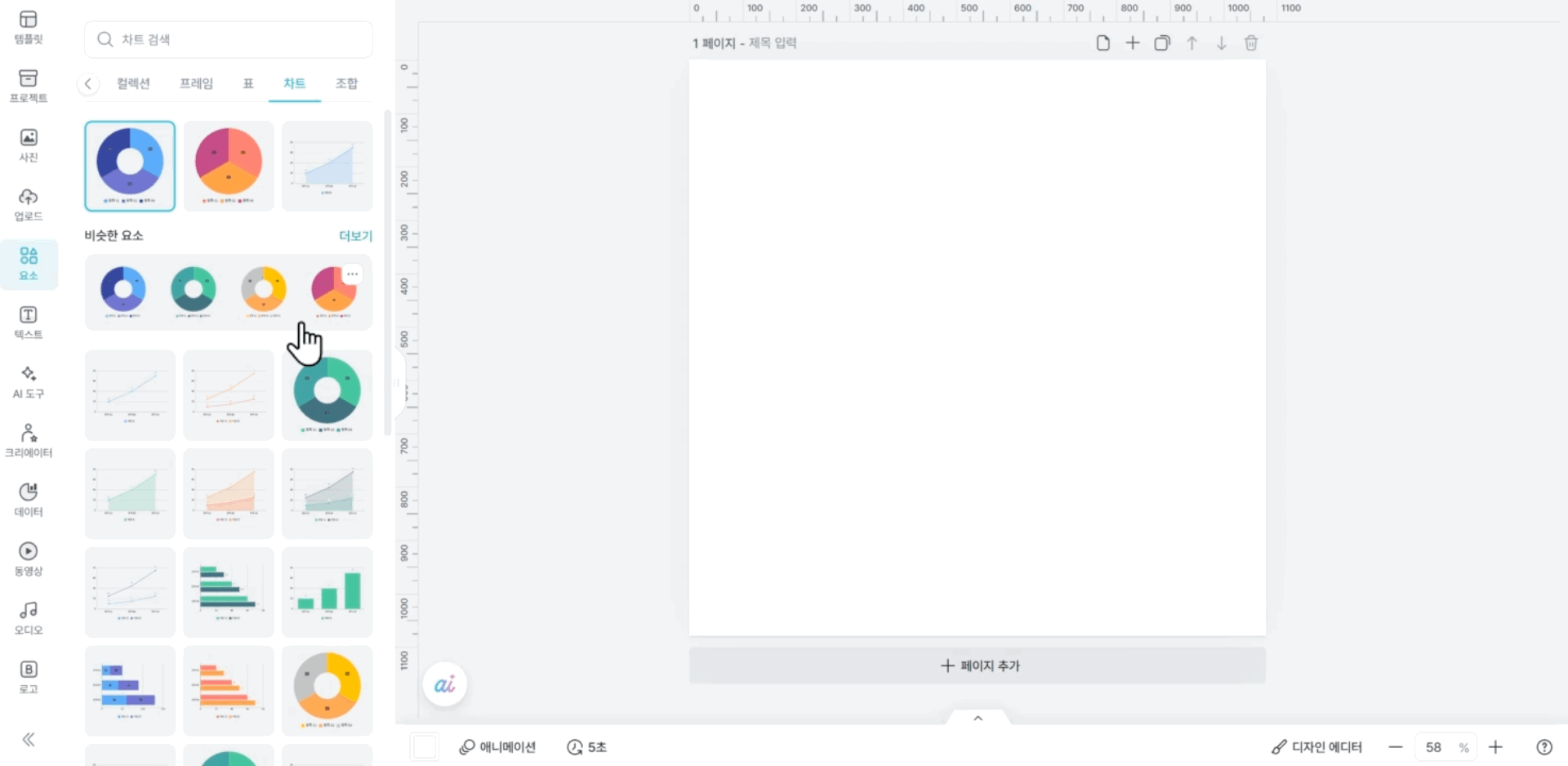Open the AI assistant floating button
1568x766 pixels.
445,684
